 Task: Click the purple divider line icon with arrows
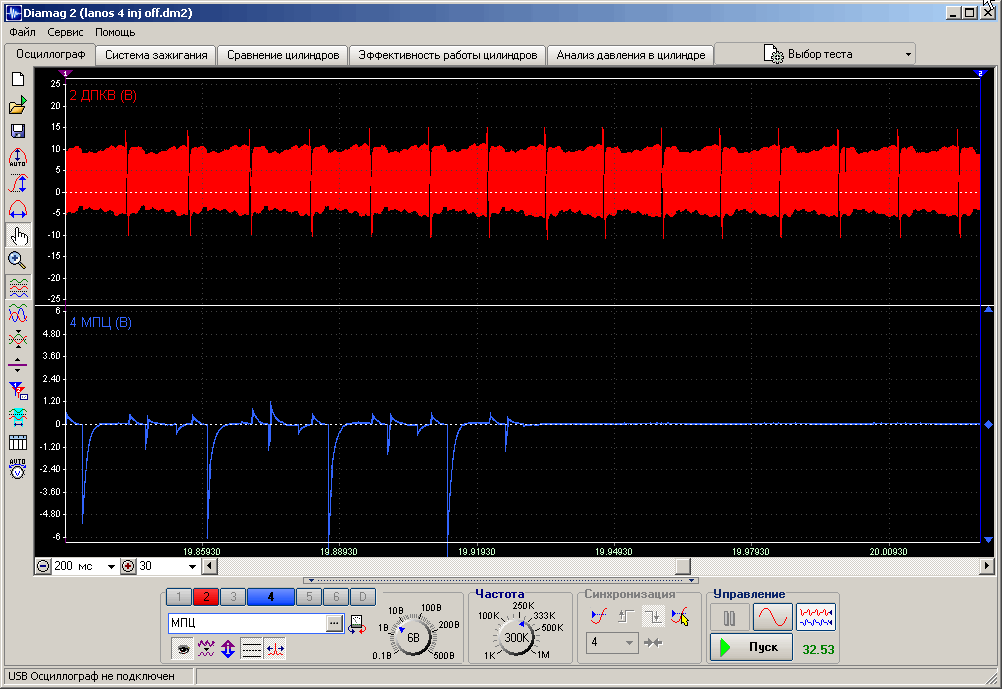(x=18, y=365)
